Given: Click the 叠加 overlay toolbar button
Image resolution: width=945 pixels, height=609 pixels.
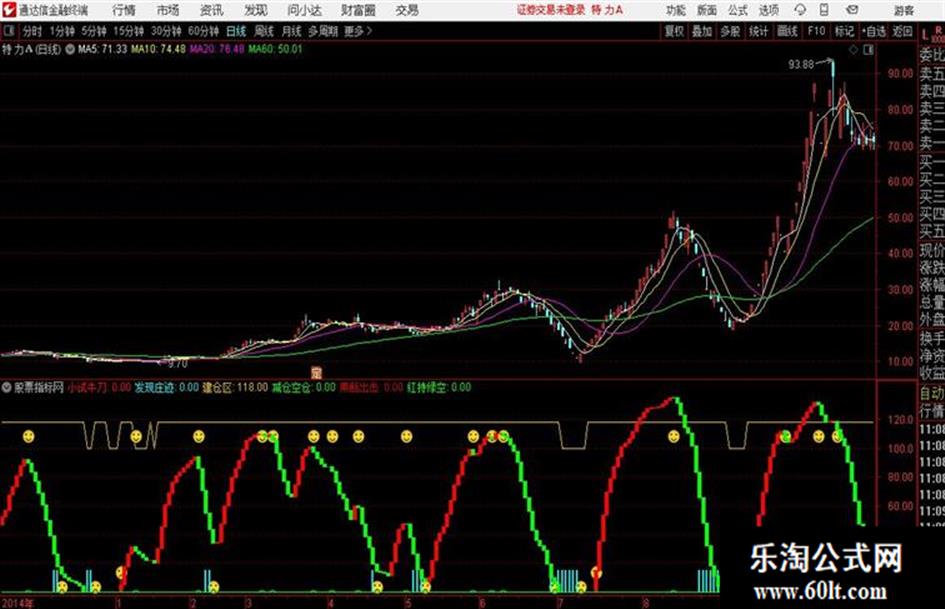Looking at the screenshot, I should [702, 31].
